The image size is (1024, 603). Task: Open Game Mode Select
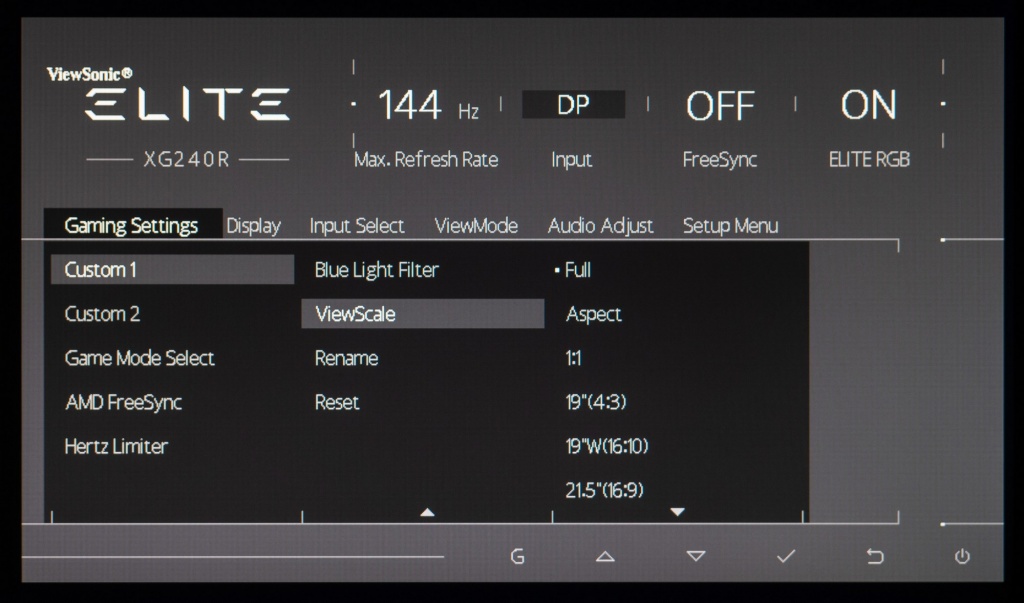pyautogui.click(x=139, y=358)
